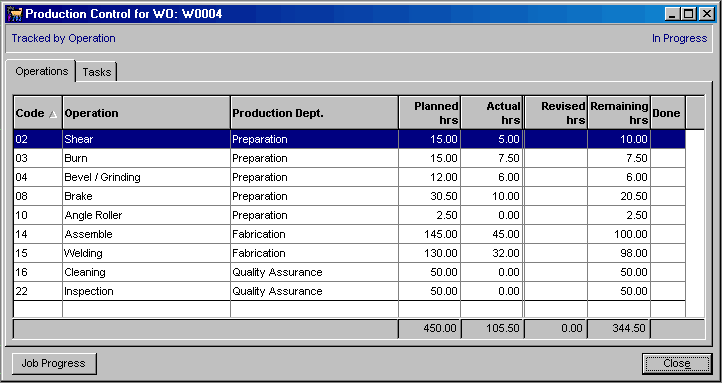This screenshot has height=383, width=722.
Task: Click the Actual hrs column header
Action: pyautogui.click(x=492, y=113)
